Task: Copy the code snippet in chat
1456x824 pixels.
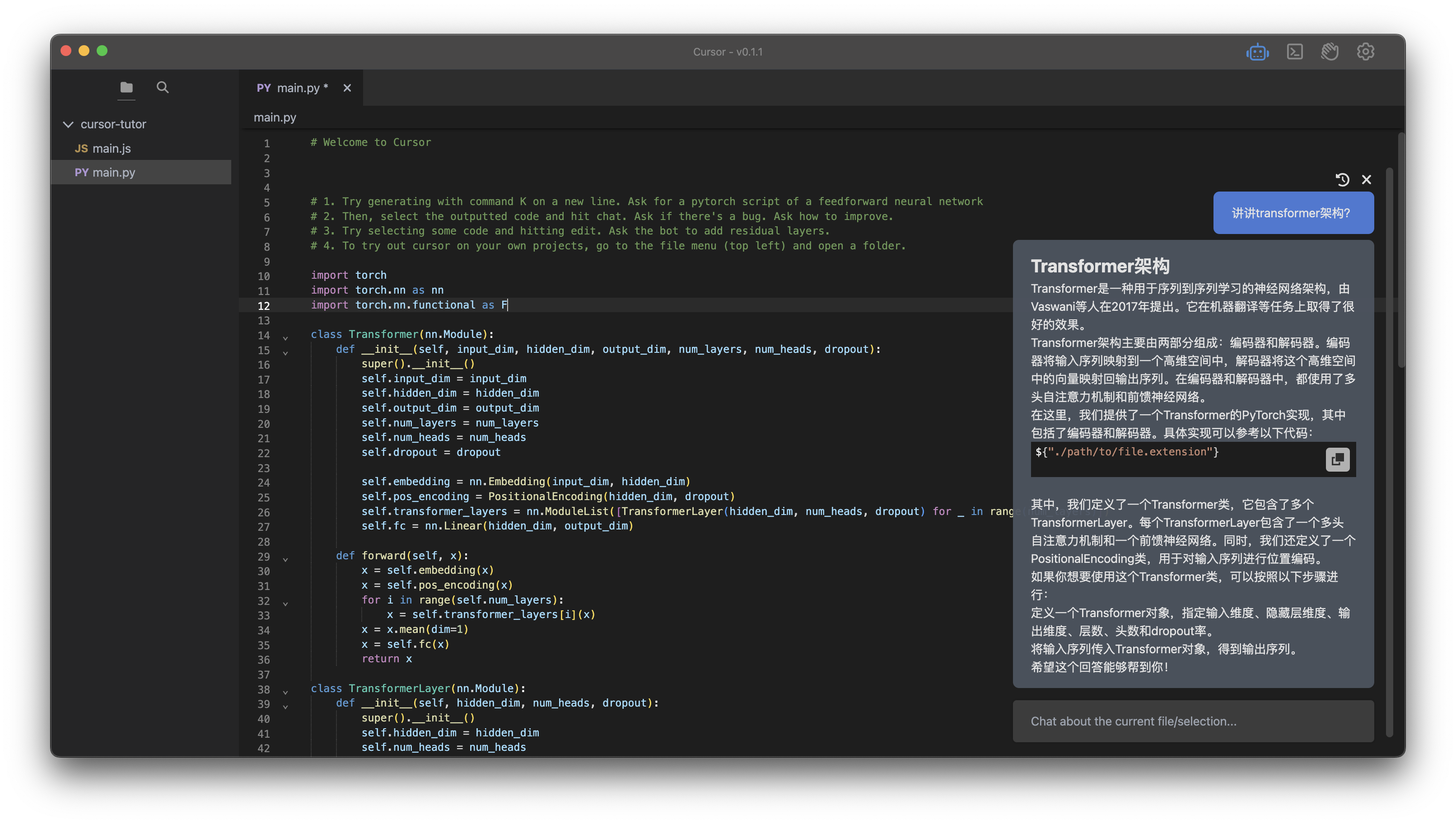Action: [1337, 459]
